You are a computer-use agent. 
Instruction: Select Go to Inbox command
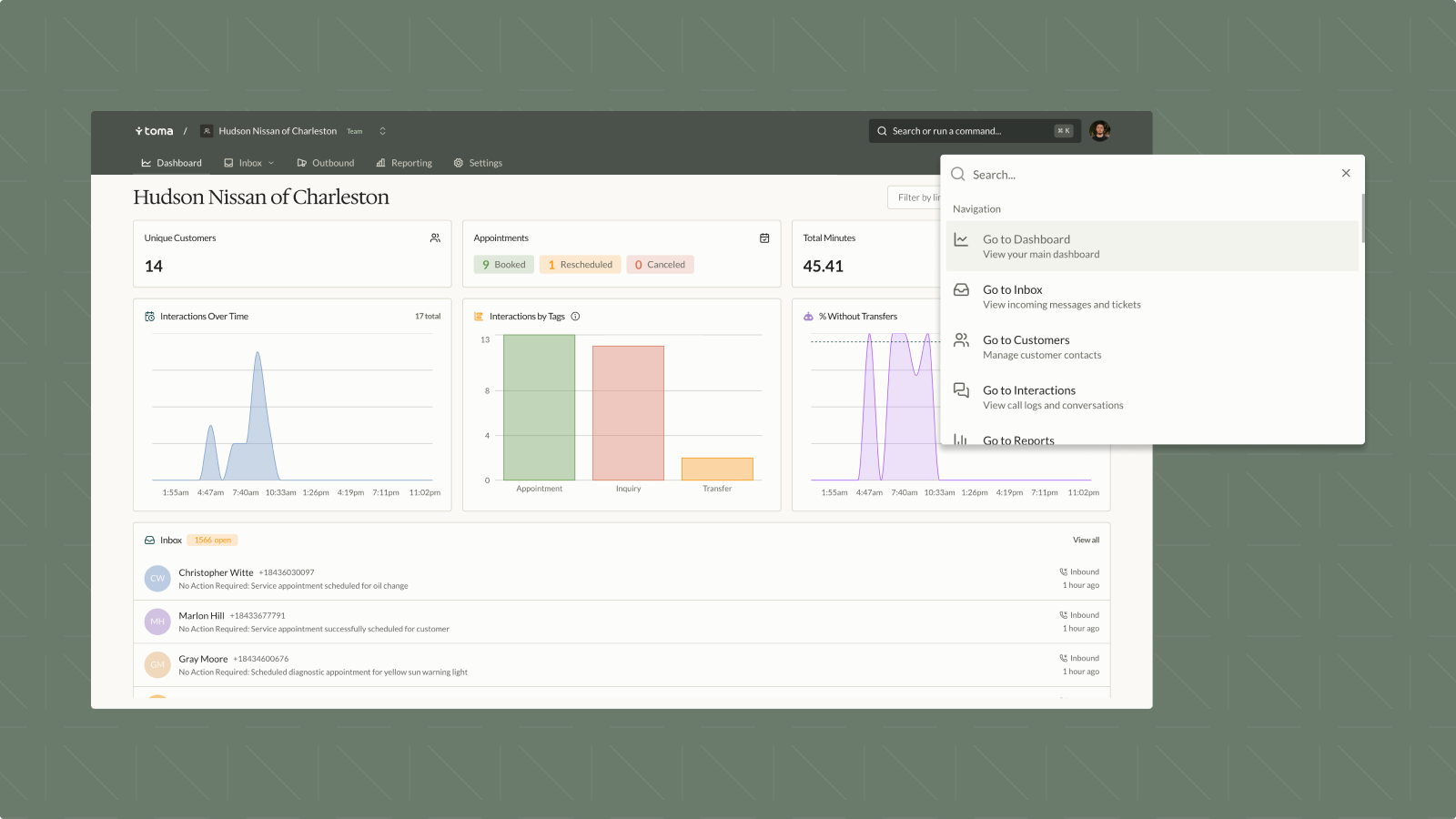(x=1152, y=297)
